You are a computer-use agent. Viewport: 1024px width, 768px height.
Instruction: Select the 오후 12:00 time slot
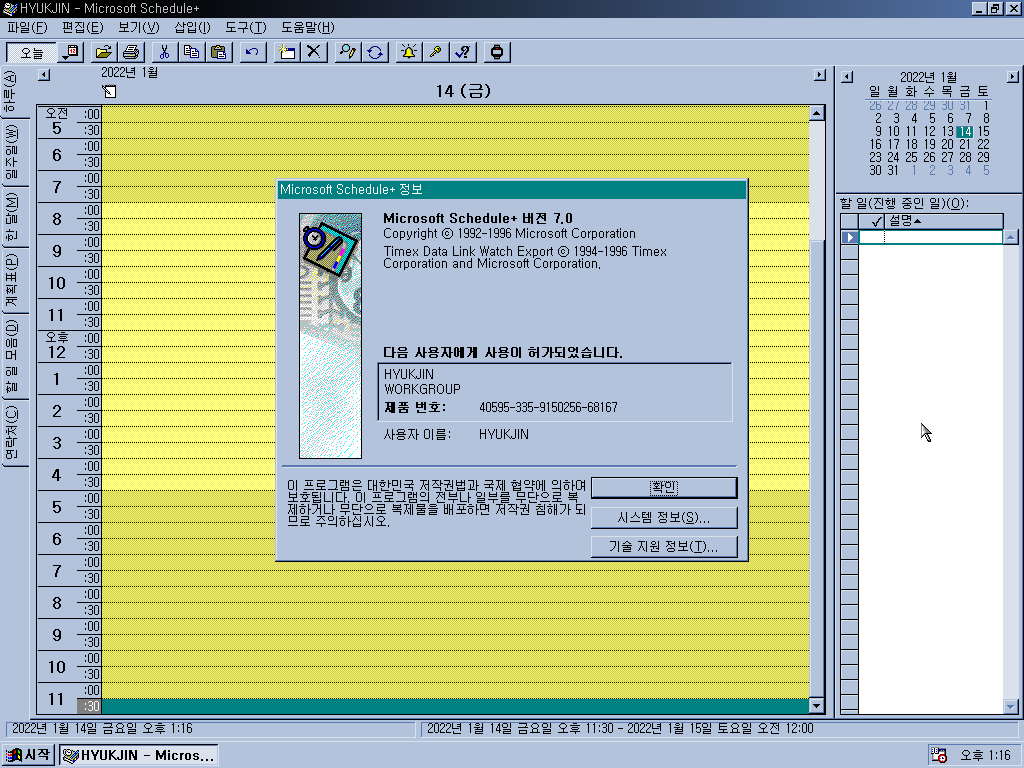pyautogui.click(x=455, y=339)
